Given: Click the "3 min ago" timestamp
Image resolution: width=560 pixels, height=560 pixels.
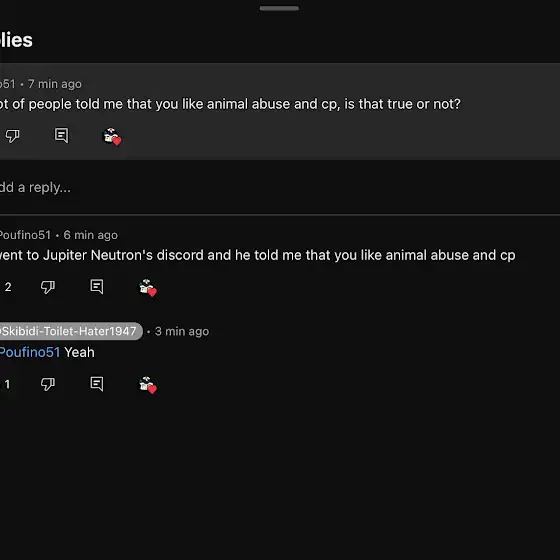Looking at the screenshot, I should click(182, 331).
